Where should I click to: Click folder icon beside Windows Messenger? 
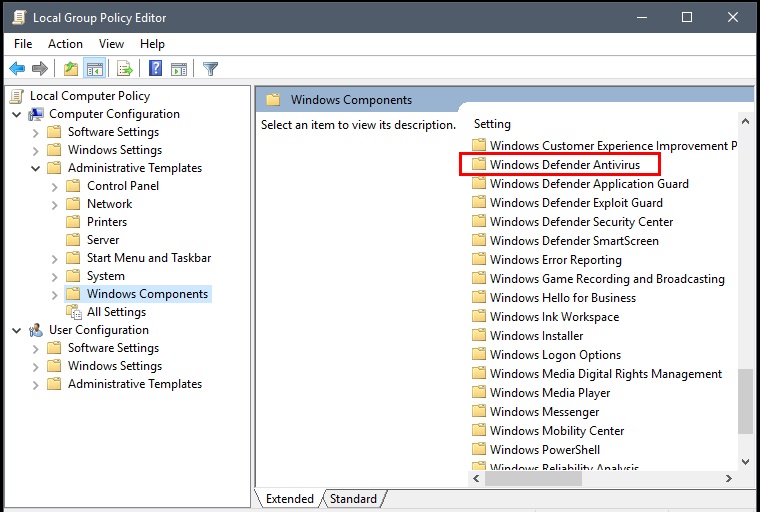[479, 411]
